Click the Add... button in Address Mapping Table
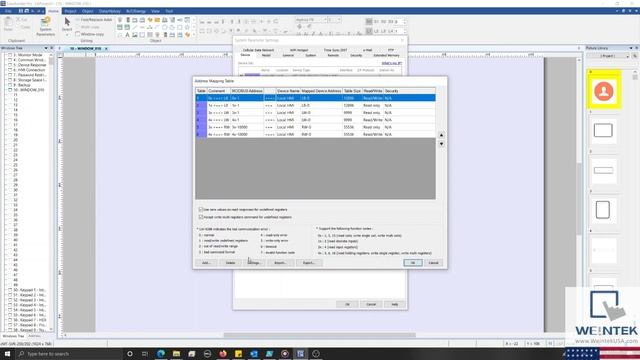640x360 pixels. [207, 263]
